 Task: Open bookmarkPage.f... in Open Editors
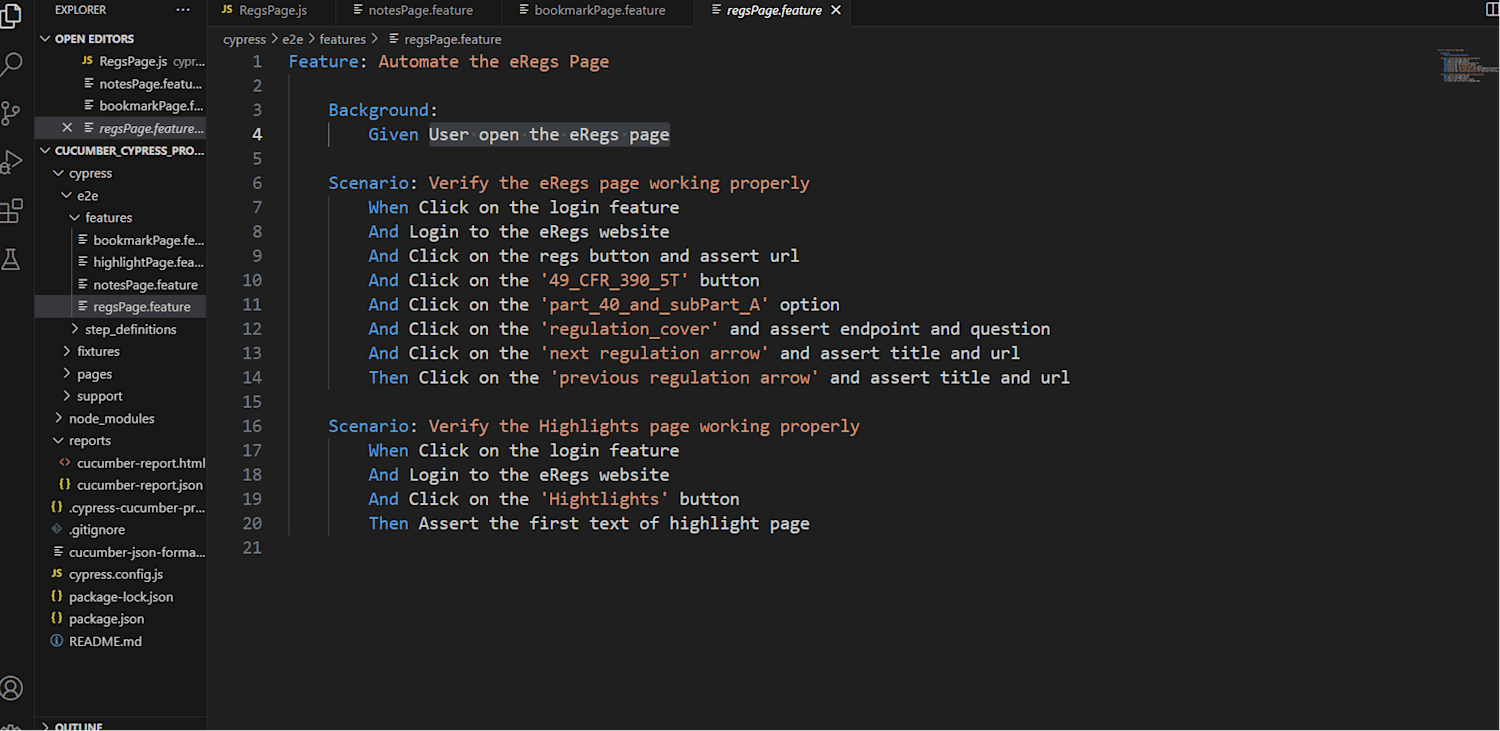[x=151, y=106]
